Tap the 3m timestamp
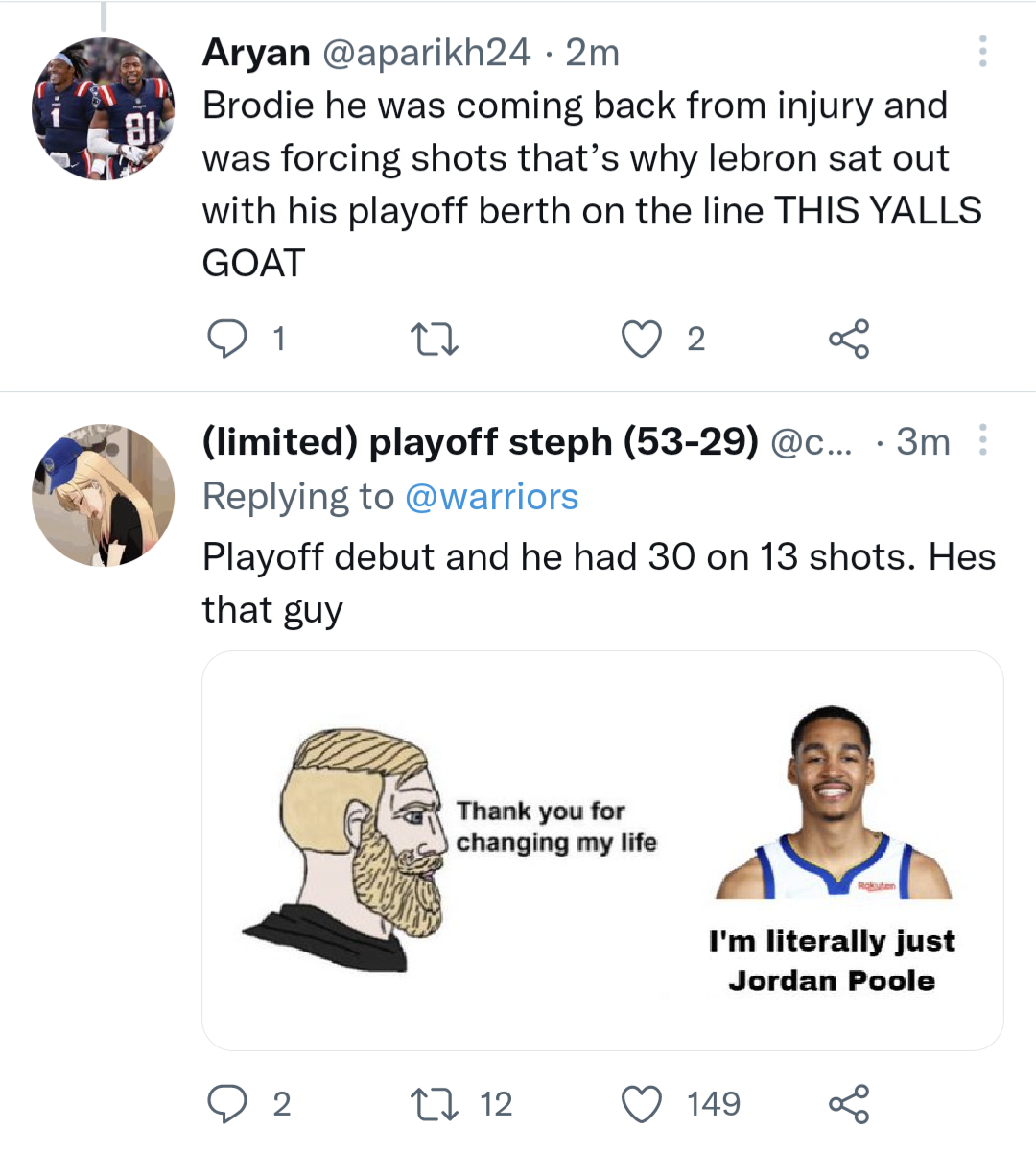 (923, 441)
